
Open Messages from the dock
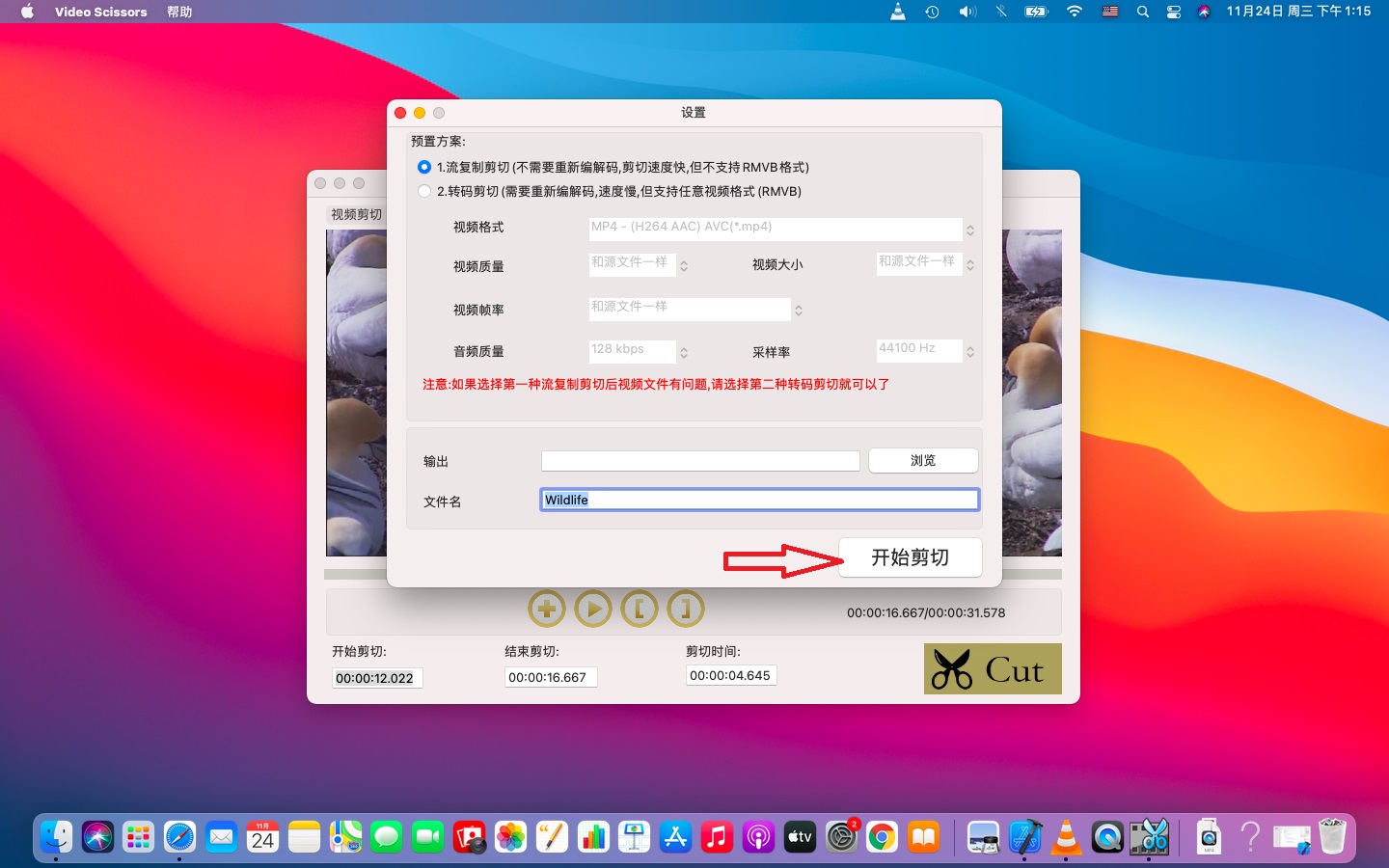(x=387, y=836)
